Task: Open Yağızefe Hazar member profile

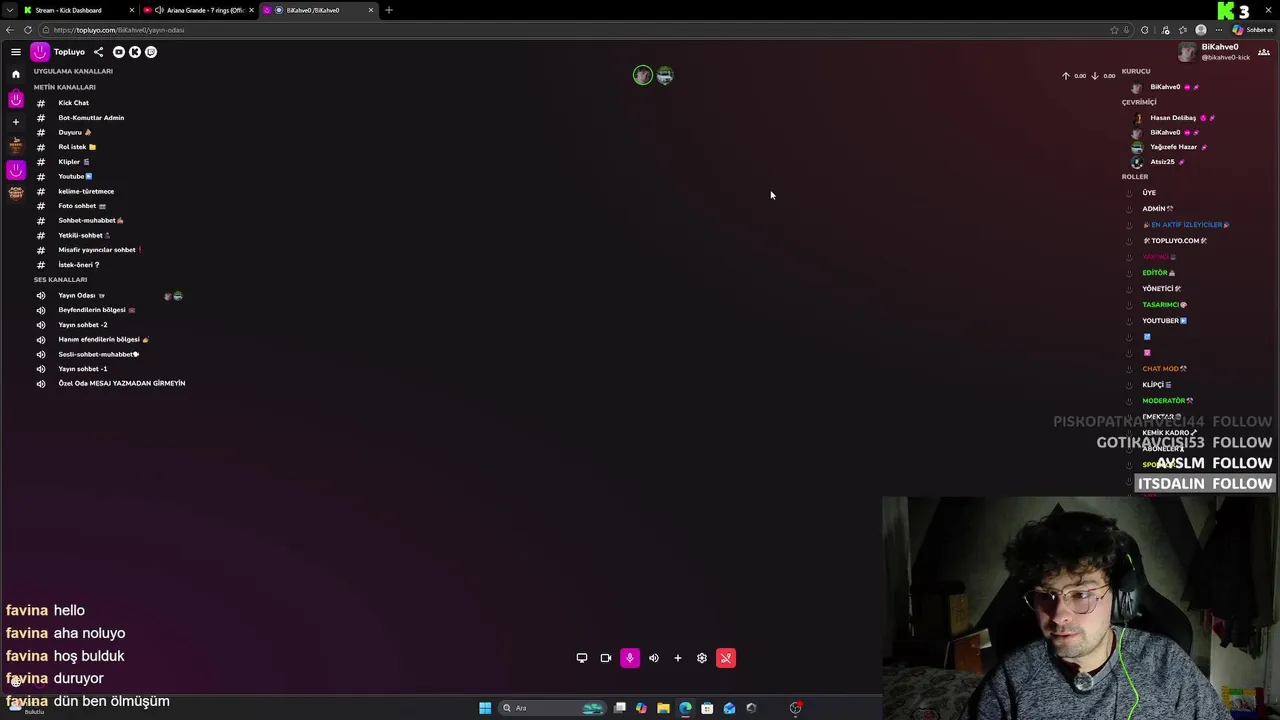Action: (x=1173, y=147)
